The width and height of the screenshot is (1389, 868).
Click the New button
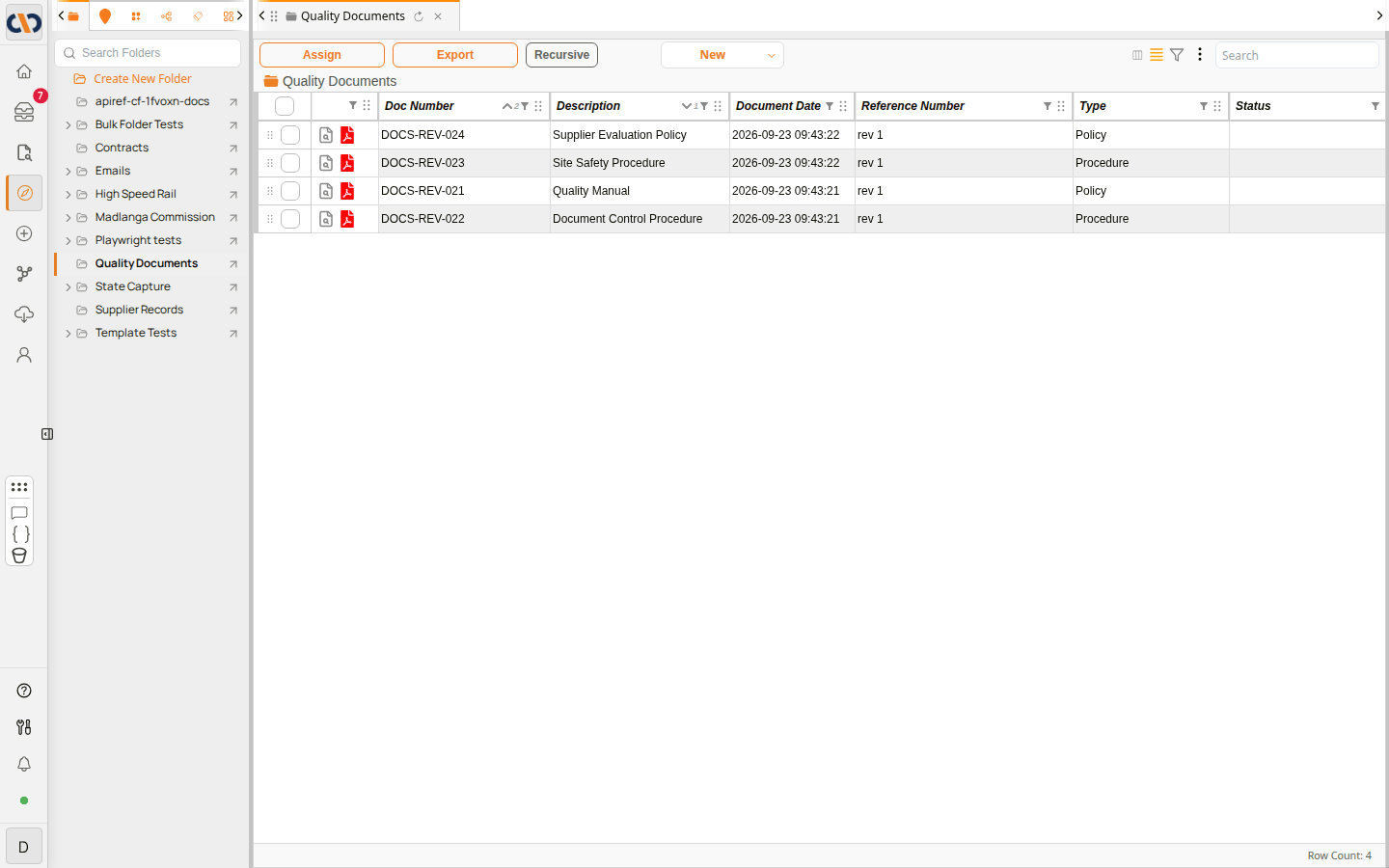(713, 55)
